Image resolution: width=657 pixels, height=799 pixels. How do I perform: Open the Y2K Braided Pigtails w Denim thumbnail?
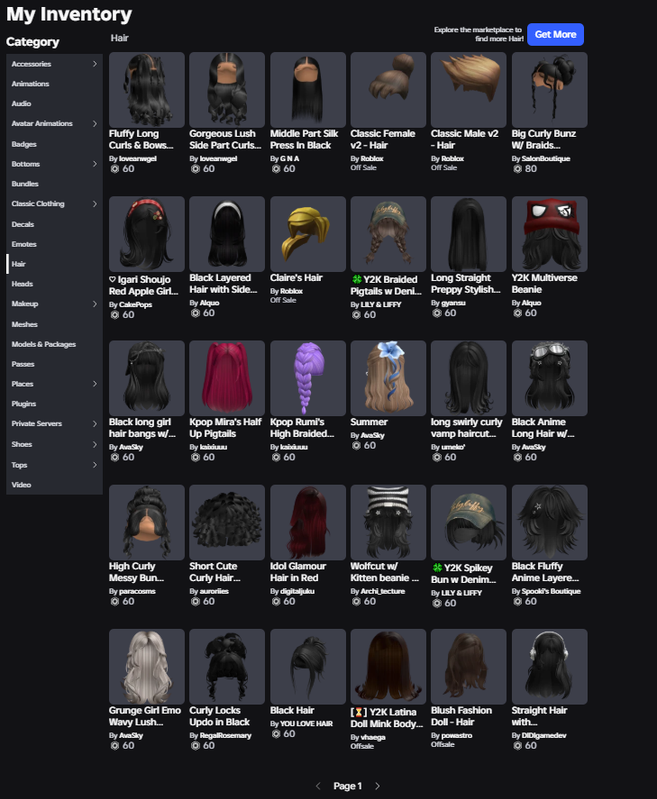(x=388, y=234)
